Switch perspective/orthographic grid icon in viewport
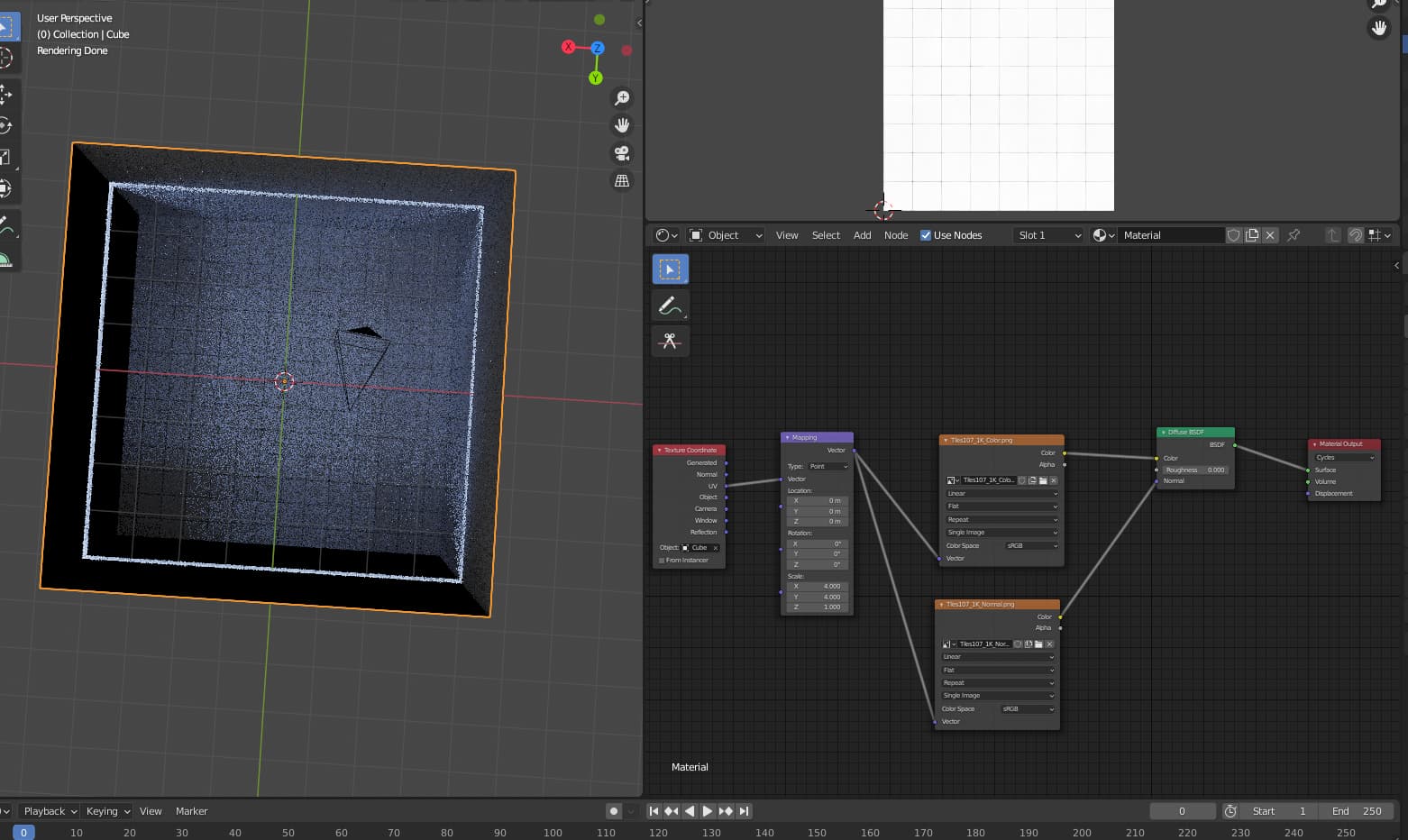This screenshot has width=1408, height=840. pyautogui.click(x=622, y=181)
